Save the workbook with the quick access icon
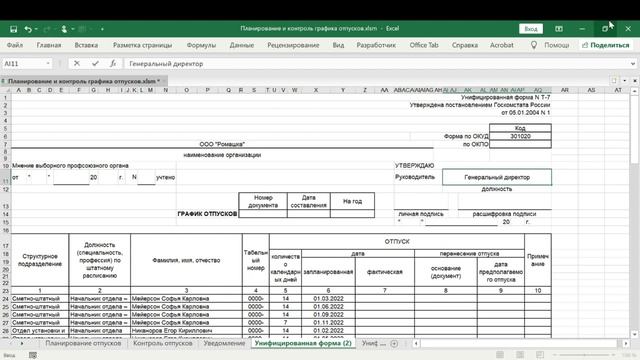 click(x=13, y=29)
